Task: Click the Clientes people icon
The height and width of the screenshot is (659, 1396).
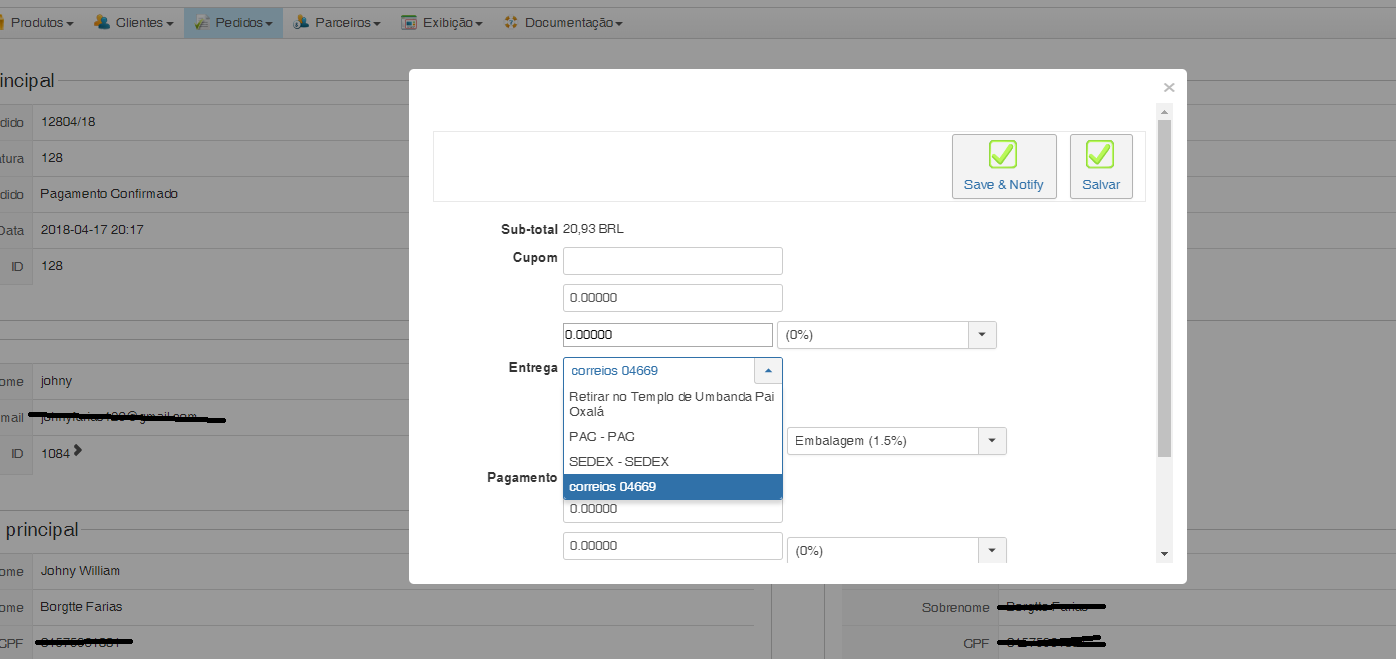Action: click(x=102, y=22)
